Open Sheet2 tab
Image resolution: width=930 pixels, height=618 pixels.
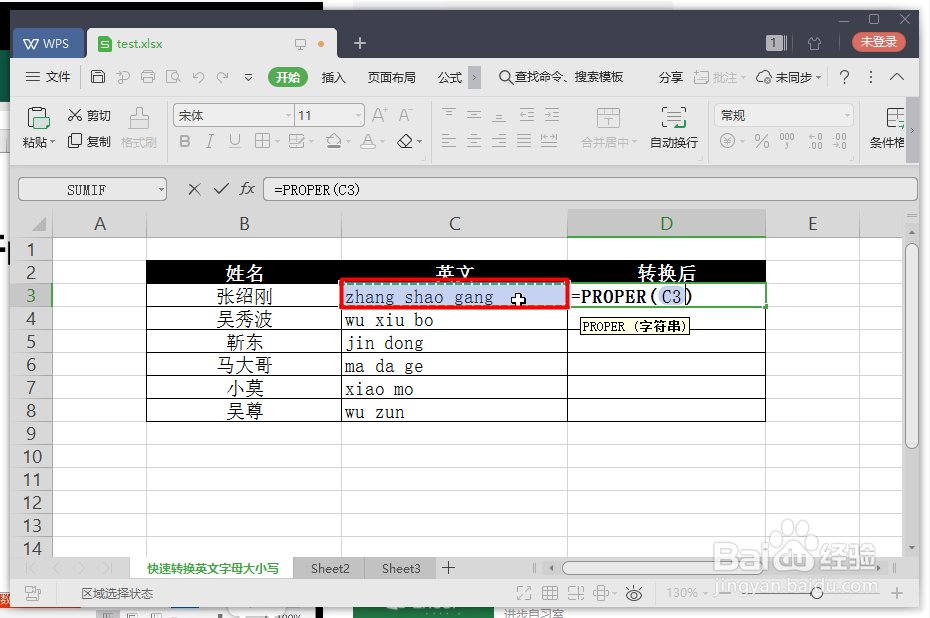(330, 568)
